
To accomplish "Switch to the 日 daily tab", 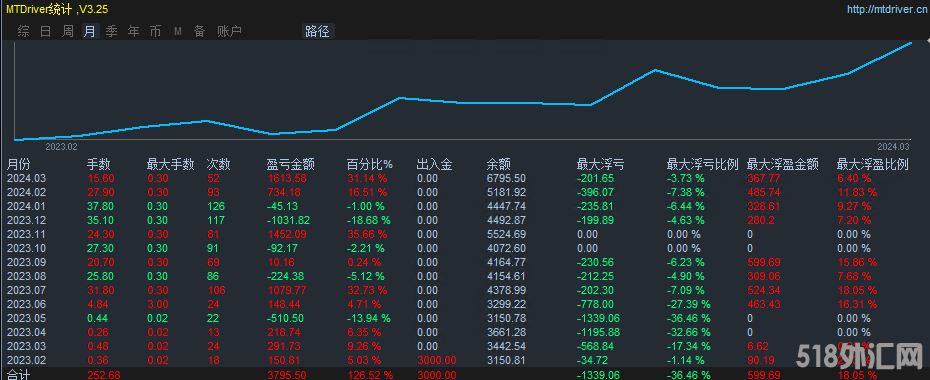I will point(46,31).
